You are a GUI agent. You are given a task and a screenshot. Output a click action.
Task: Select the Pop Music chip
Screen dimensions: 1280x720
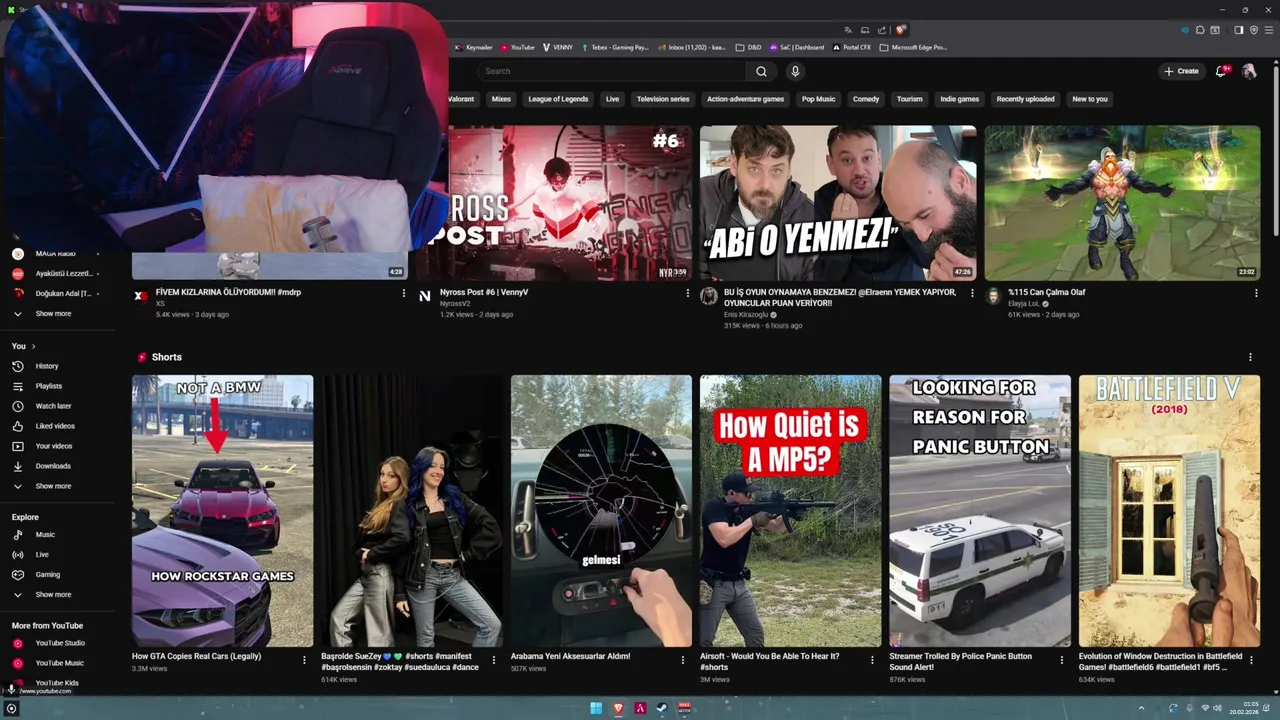coord(818,99)
